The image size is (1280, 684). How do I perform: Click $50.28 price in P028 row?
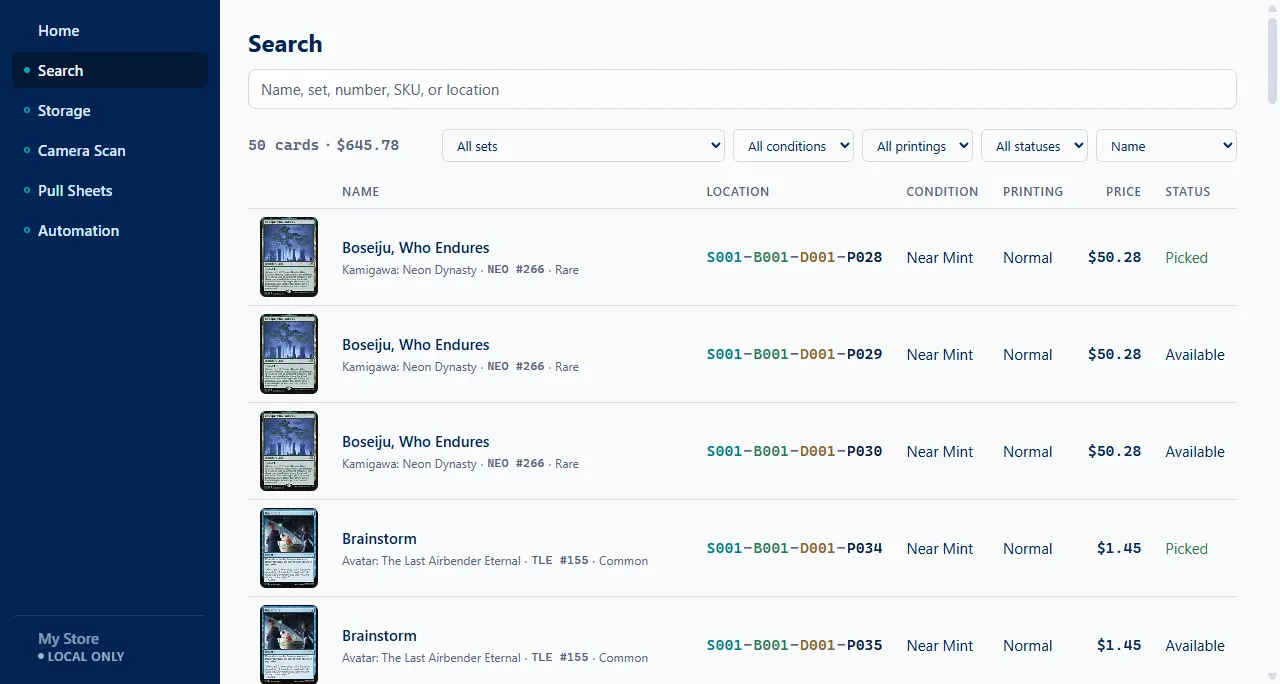coord(1114,257)
